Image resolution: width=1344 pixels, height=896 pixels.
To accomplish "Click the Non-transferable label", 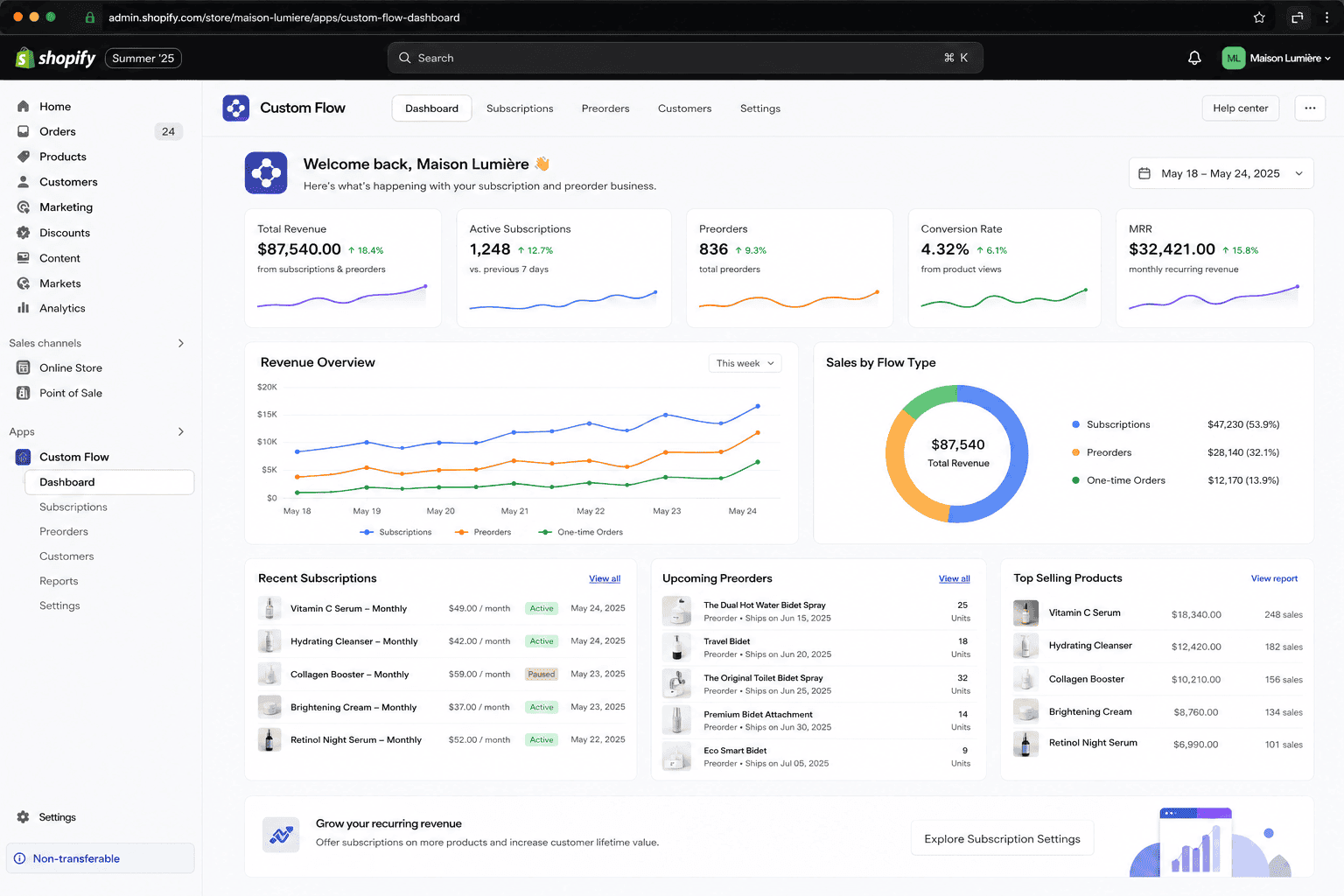I will tap(76, 858).
